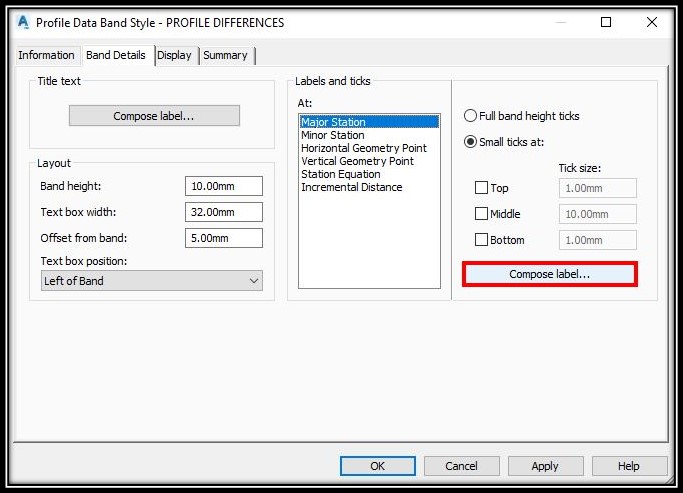Viewport: 683px width, 493px height.
Task: Select Minor Station in the list
Action: click(x=369, y=135)
